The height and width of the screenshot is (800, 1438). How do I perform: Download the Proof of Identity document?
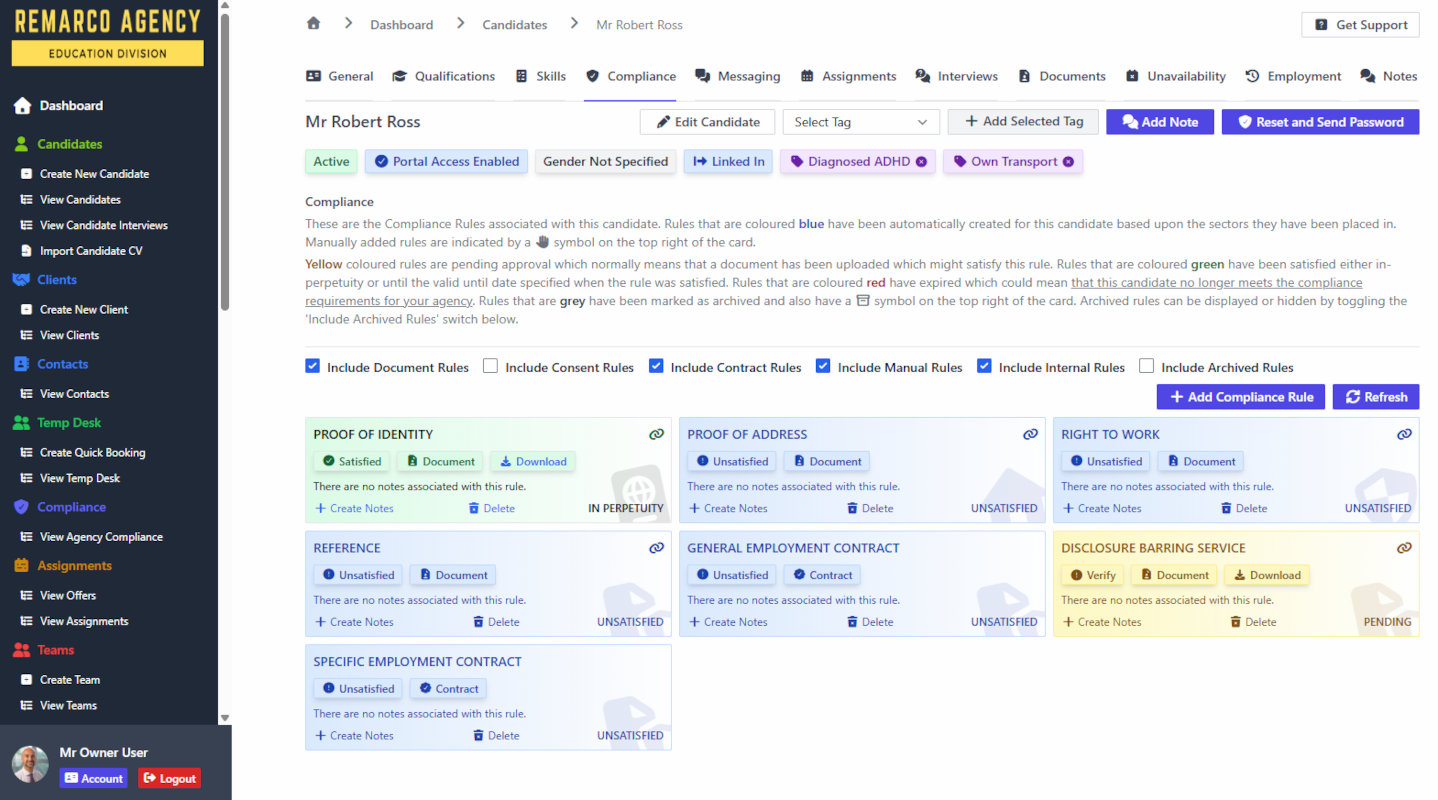pos(533,462)
